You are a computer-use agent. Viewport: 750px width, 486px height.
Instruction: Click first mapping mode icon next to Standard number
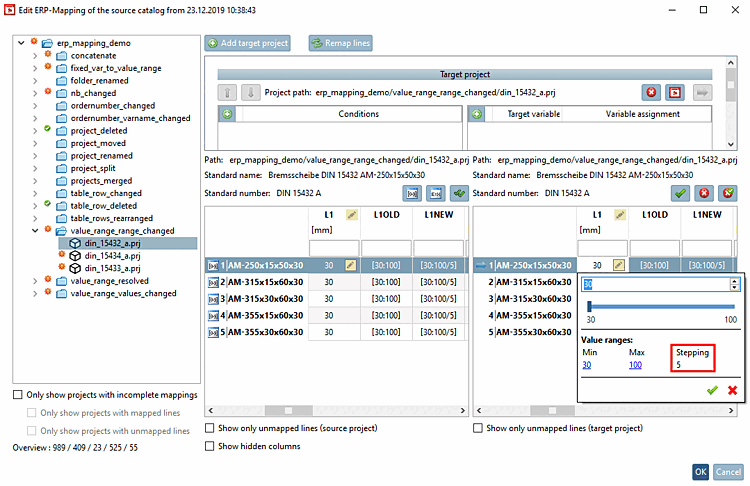click(412, 193)
